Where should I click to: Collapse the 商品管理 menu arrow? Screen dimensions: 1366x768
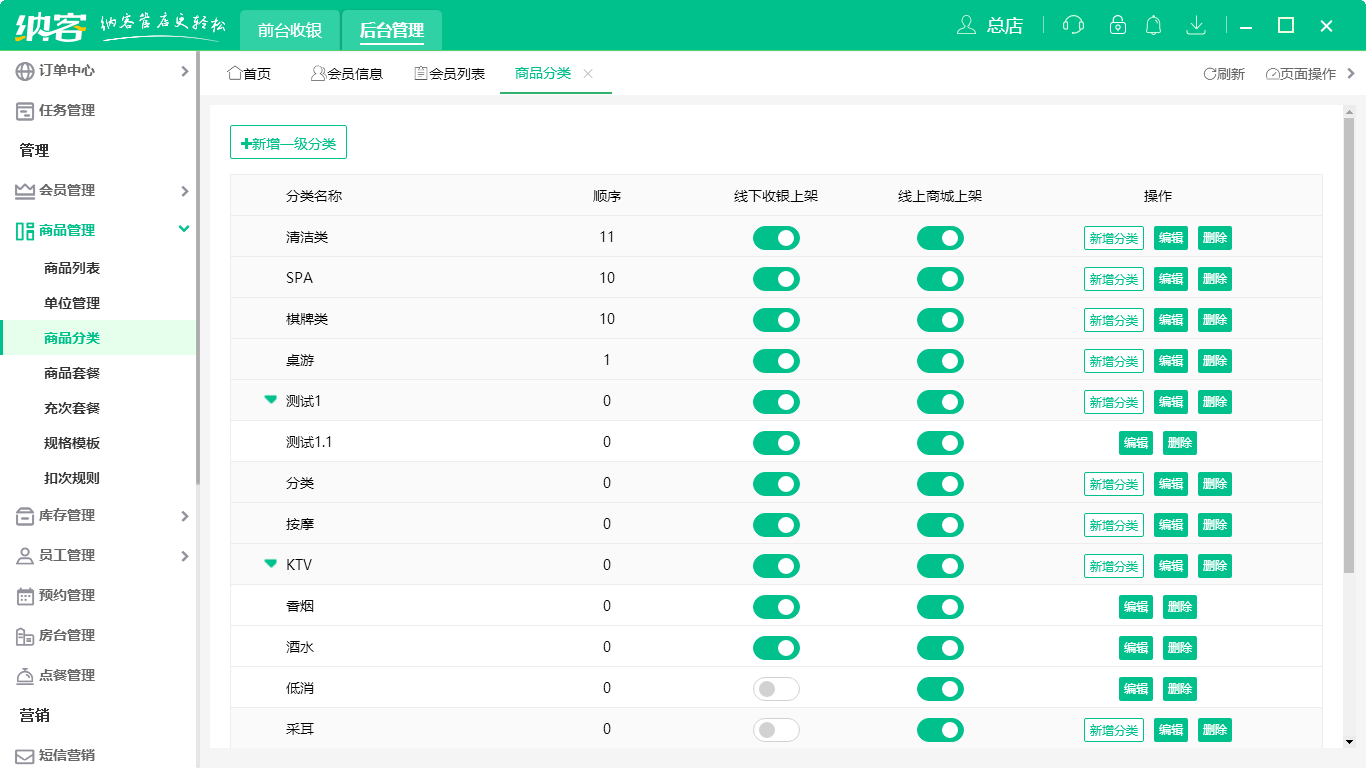tap(184, 230)
